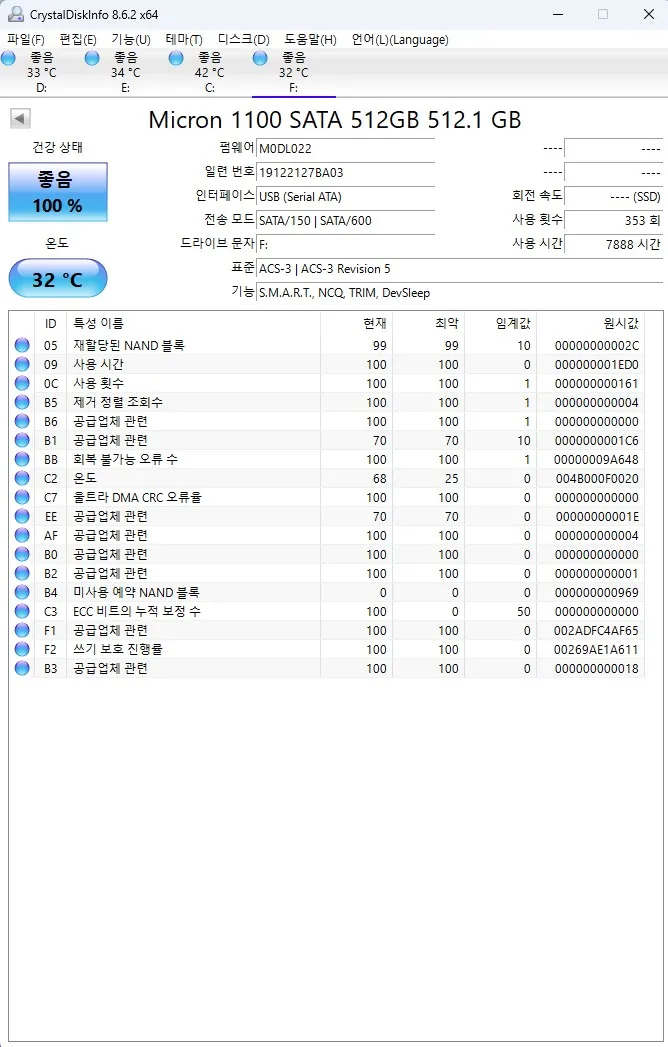Click status orb for attribute B1
Viewport: 668px width, 1047px height.
tap(22, 440)
